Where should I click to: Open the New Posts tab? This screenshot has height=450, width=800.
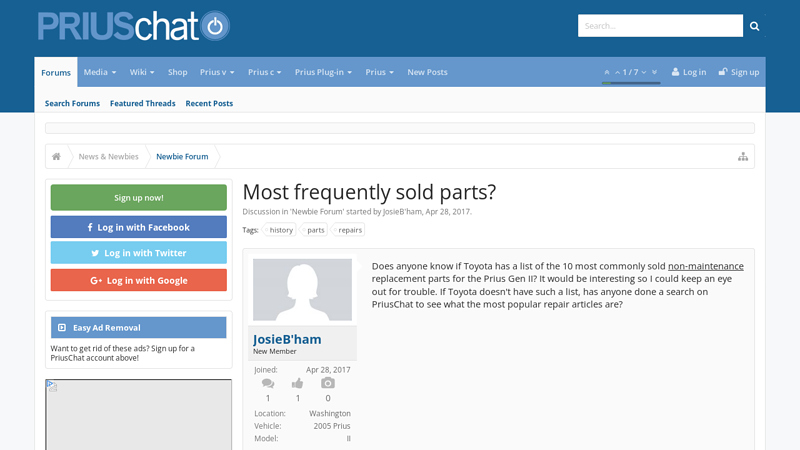tap(427, 72)
